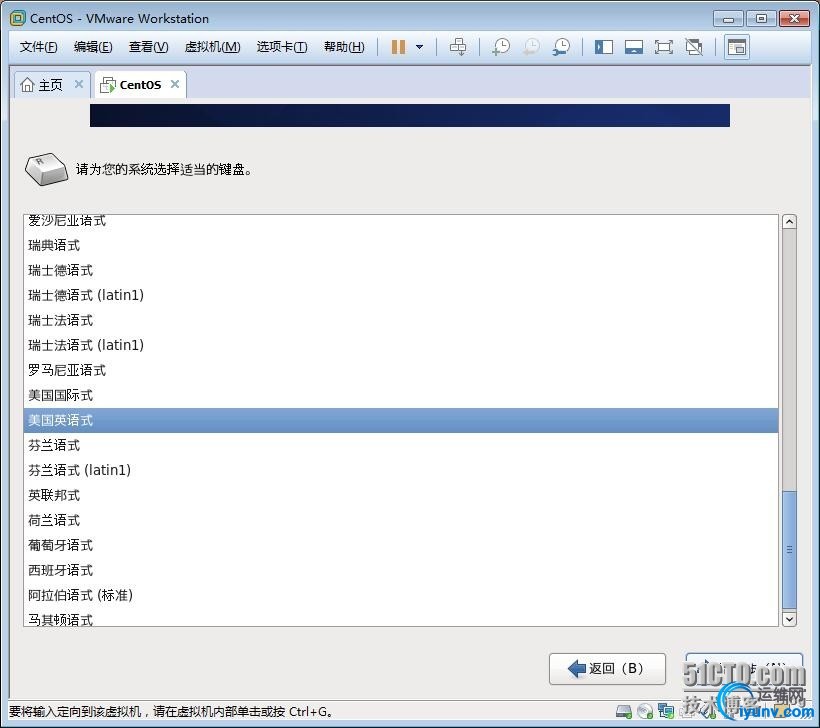The image size is (820, 728).
Task: Select 芬兰语式 (latin1) keyboard layout
Action: [401, 470]
